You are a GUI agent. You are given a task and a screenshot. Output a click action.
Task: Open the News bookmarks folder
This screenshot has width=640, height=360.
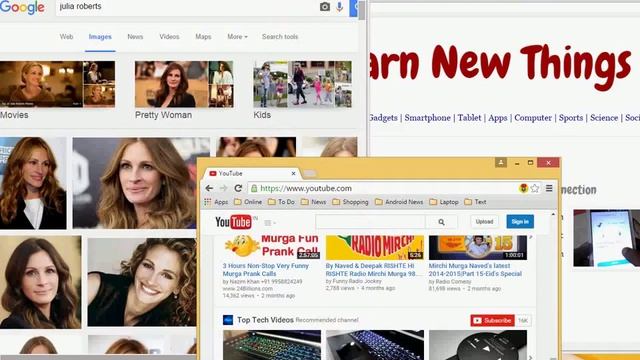(x=313, y=202)
